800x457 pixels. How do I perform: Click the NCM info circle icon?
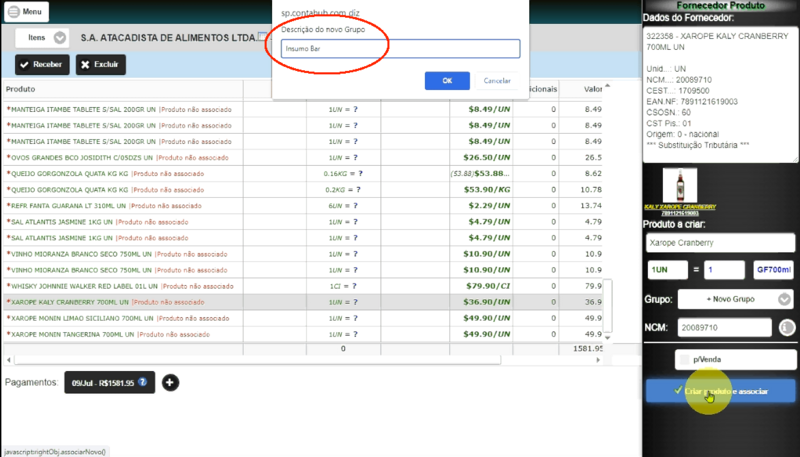(x=787, y=327)
